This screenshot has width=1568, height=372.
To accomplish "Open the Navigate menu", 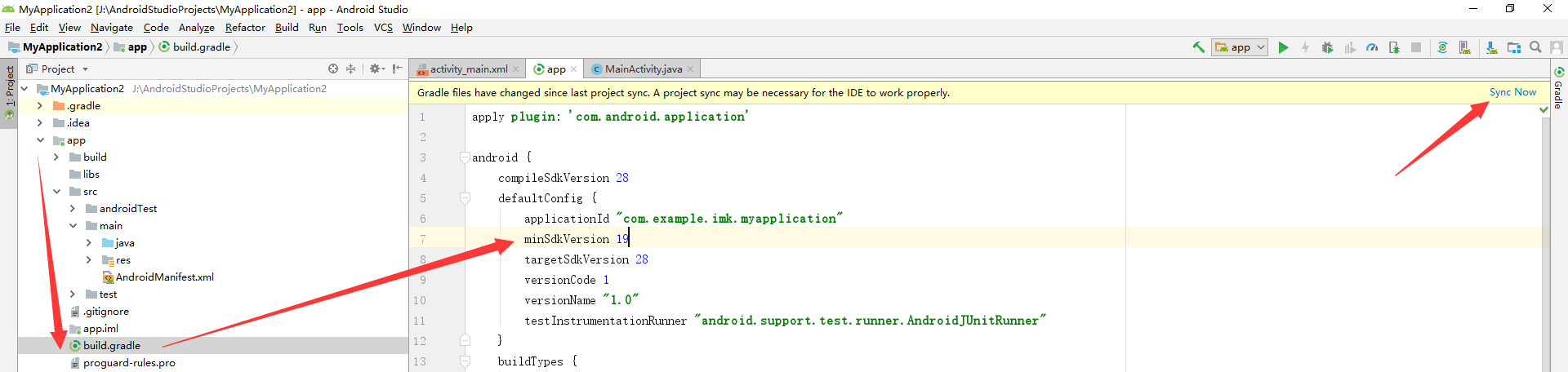I will 111,27.
